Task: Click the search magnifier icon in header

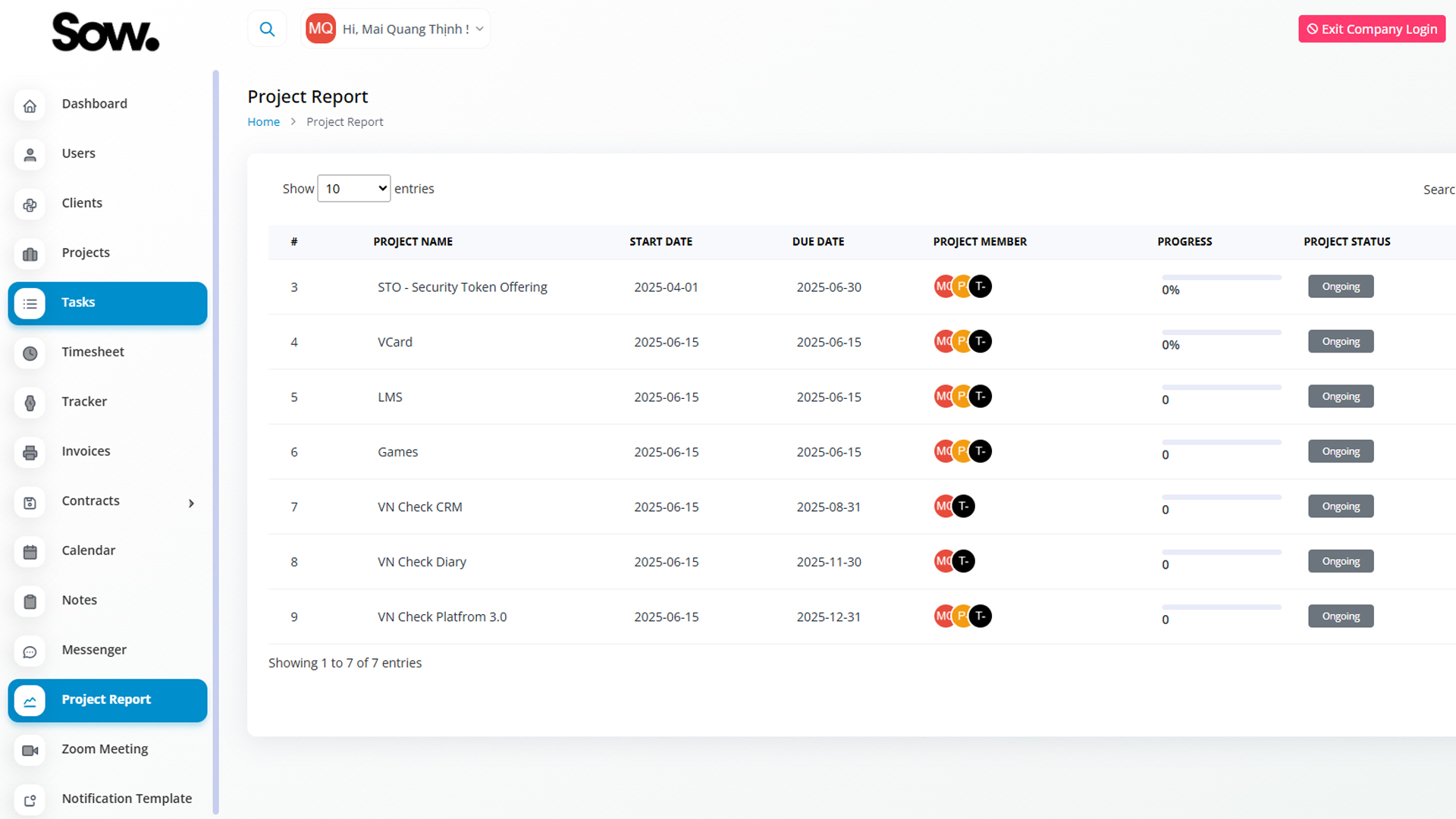Action: [x=267, y=29]
